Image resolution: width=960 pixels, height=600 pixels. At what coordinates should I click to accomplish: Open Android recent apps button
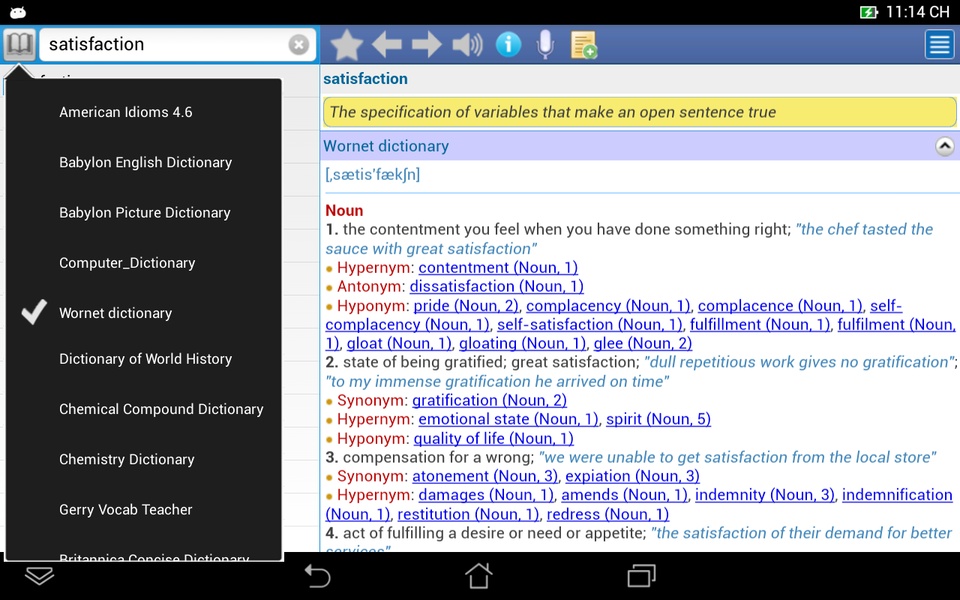(641, 576)
